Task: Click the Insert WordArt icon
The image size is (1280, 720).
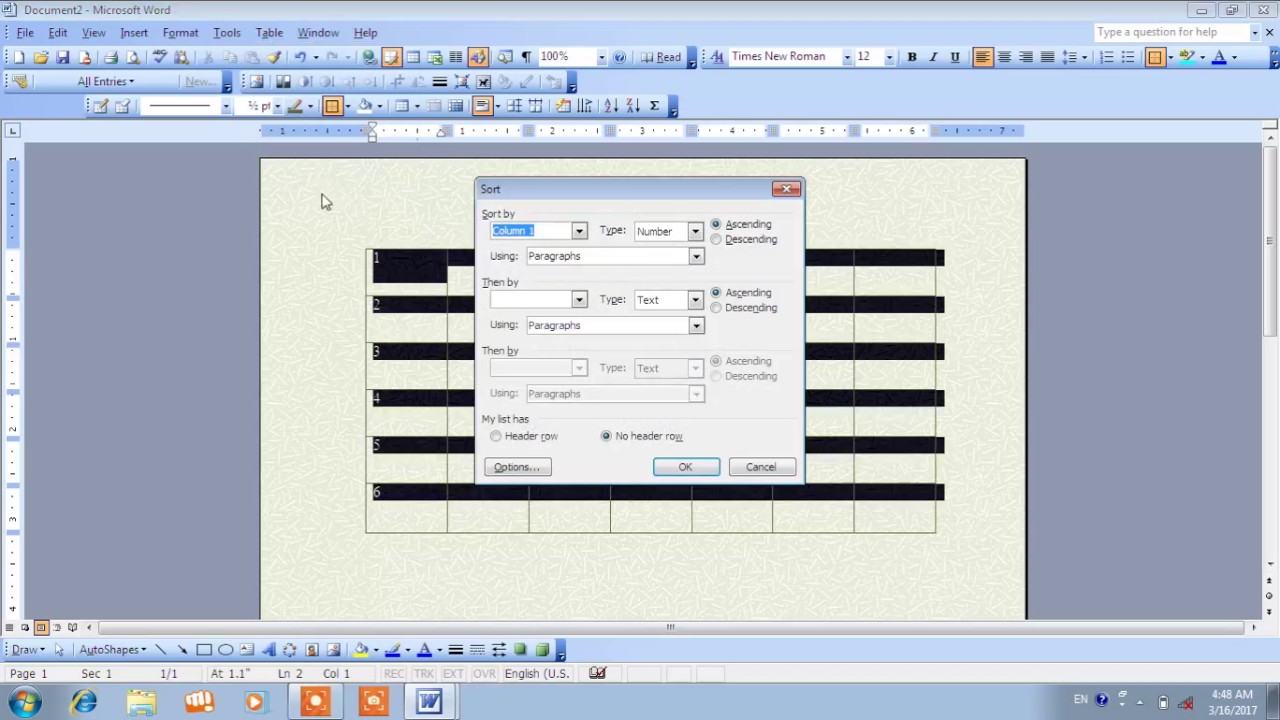Action: [269, 650]
